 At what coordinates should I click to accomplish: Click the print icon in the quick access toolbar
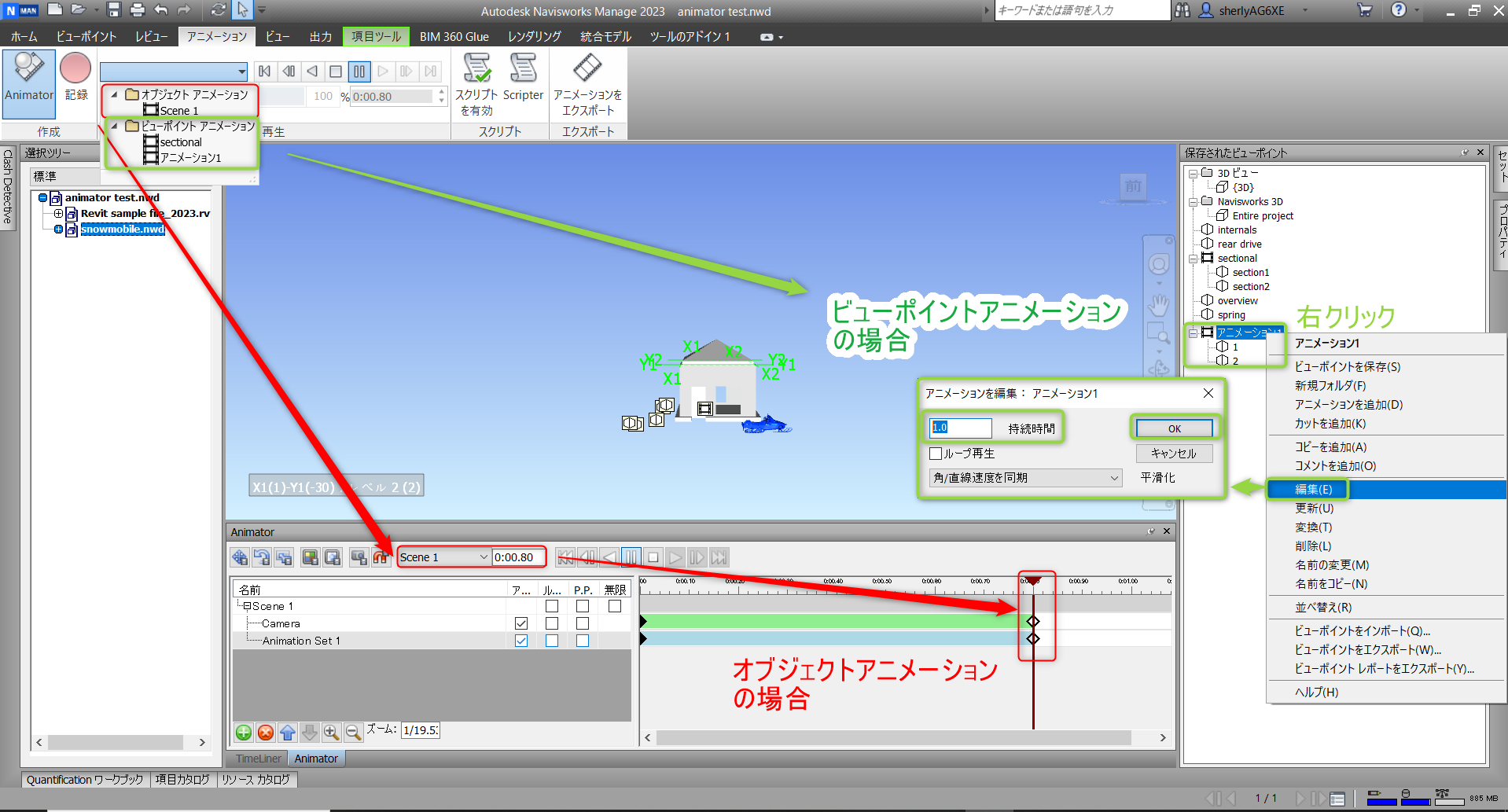tap(137, 10)
